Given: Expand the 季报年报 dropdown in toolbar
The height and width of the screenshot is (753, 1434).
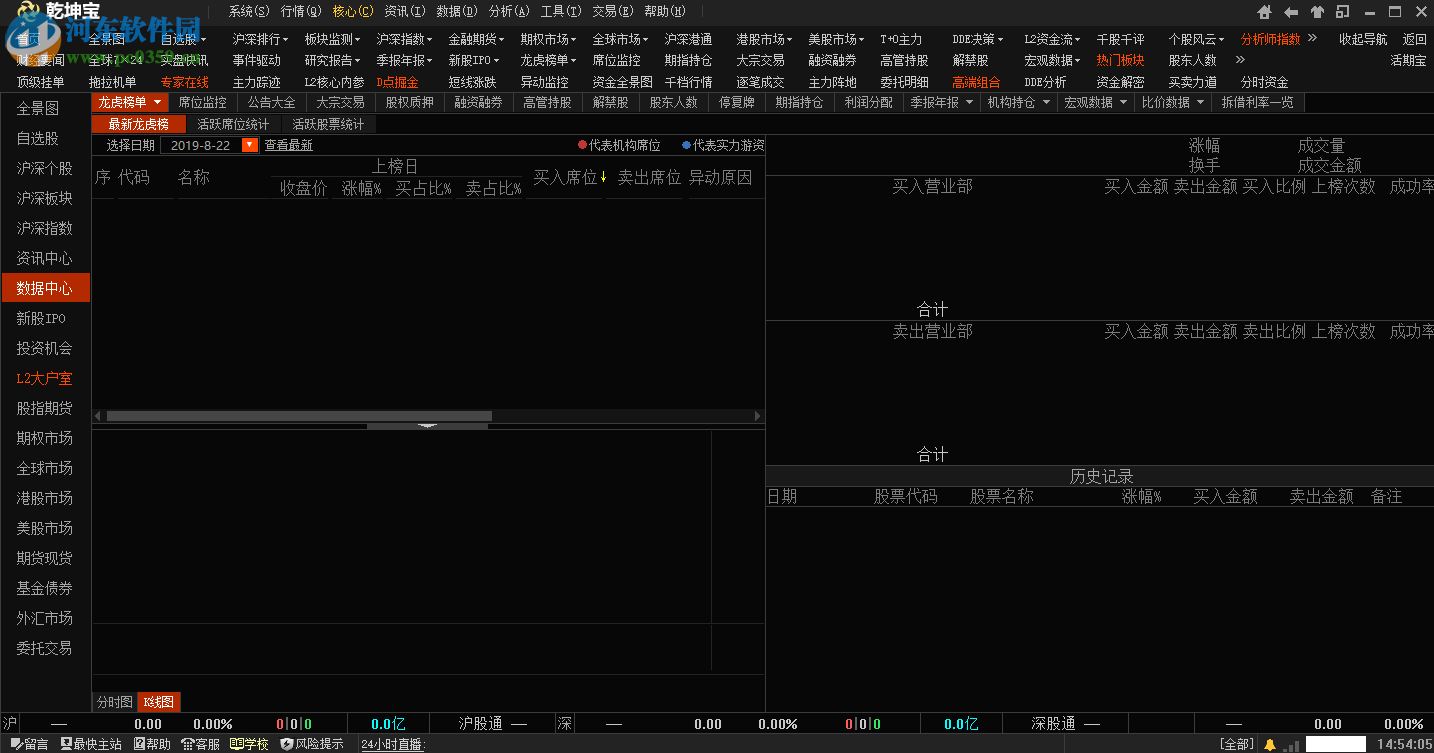Looking at the screenshot, I should point(941,102).
